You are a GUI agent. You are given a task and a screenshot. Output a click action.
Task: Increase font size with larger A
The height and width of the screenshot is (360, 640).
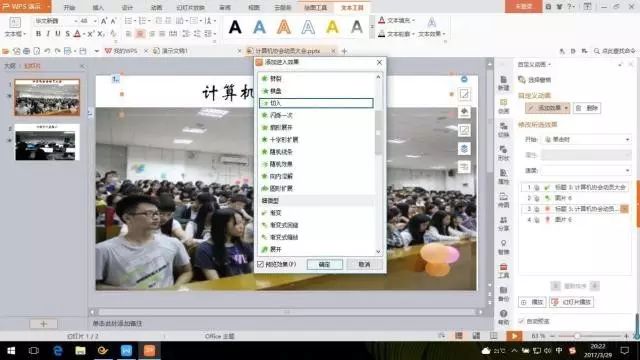104,21
